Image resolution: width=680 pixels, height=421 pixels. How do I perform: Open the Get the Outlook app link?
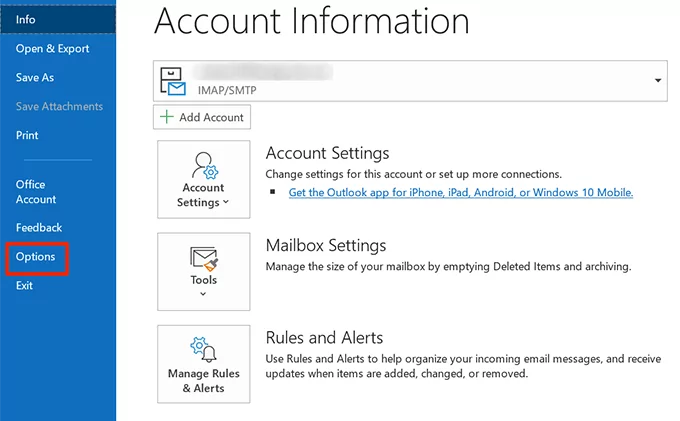461,192
